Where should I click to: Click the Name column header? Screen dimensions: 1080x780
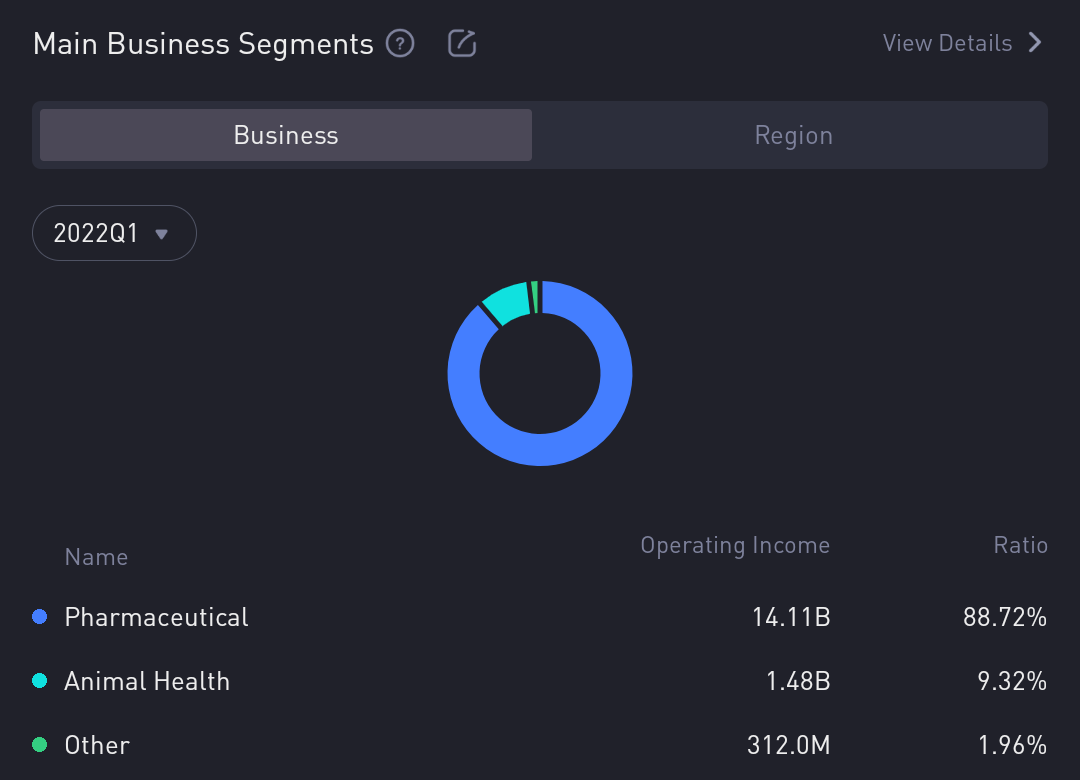[x=96, y=557]
